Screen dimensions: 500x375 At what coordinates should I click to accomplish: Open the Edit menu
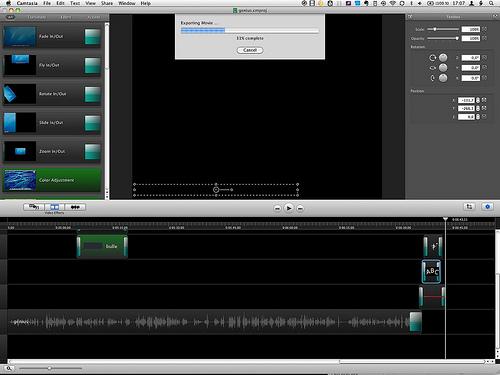60,3
